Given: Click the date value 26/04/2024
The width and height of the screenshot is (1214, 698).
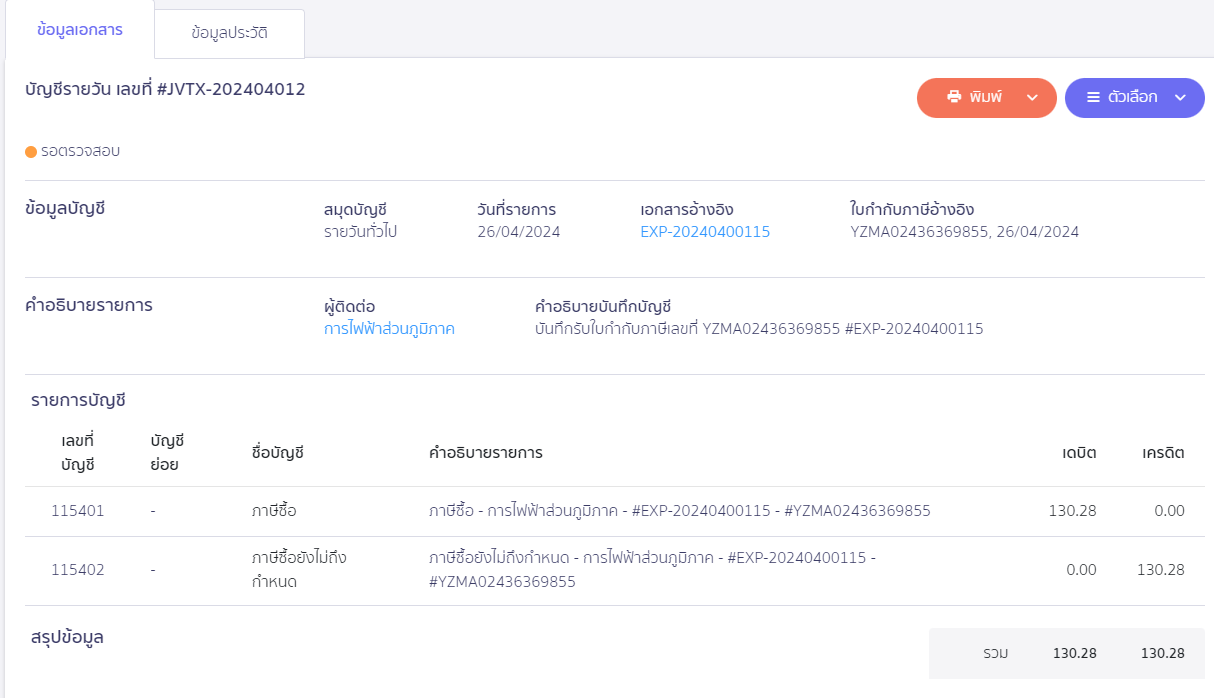Looking at the screenshot, I should click(519, 232).
